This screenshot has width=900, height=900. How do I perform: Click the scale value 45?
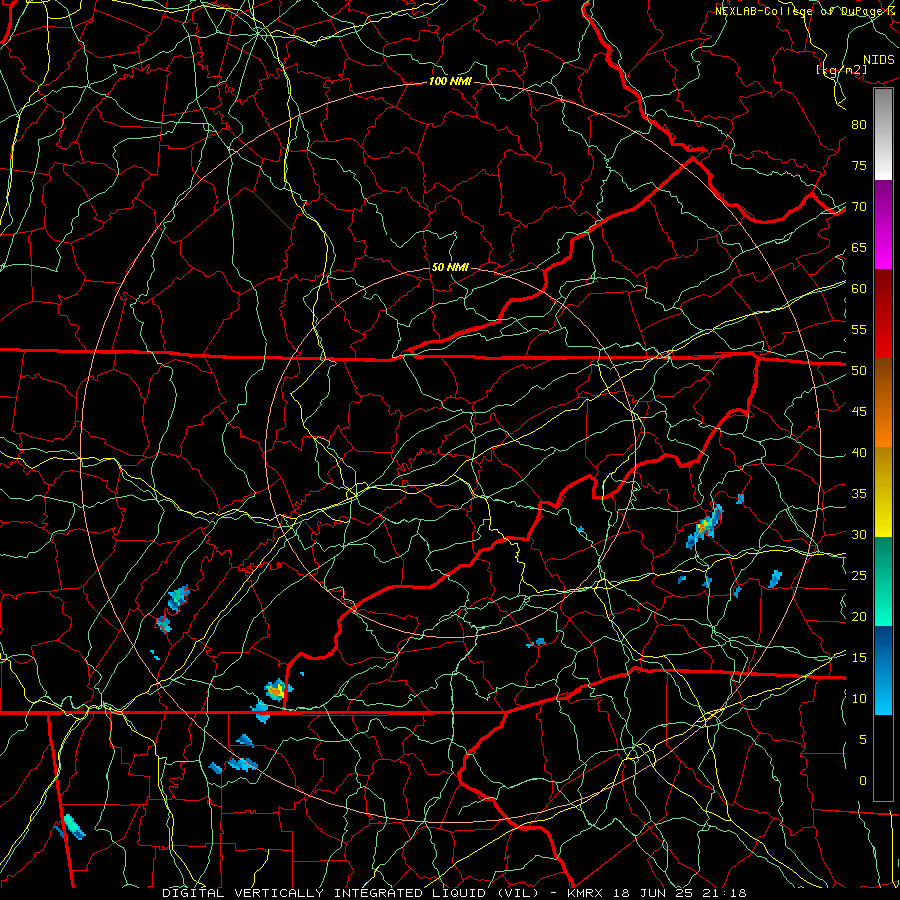pos(859,412)
